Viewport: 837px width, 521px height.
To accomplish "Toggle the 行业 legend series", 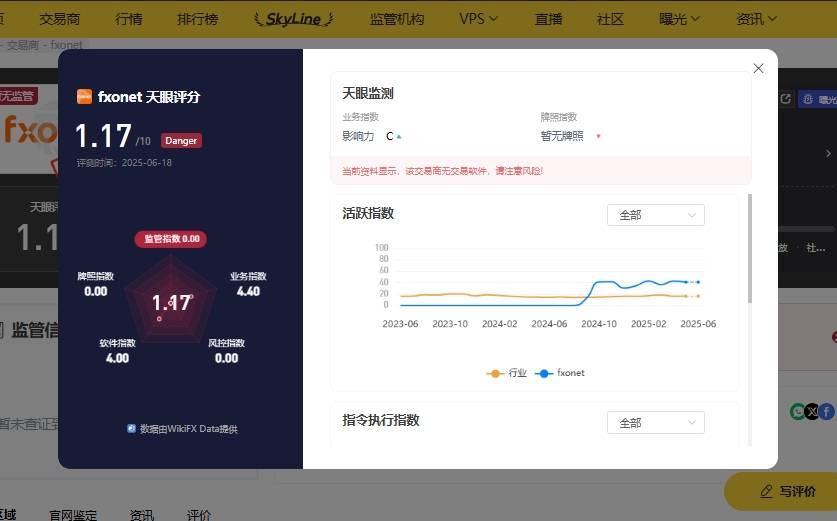I will click(x=506, y=373).
